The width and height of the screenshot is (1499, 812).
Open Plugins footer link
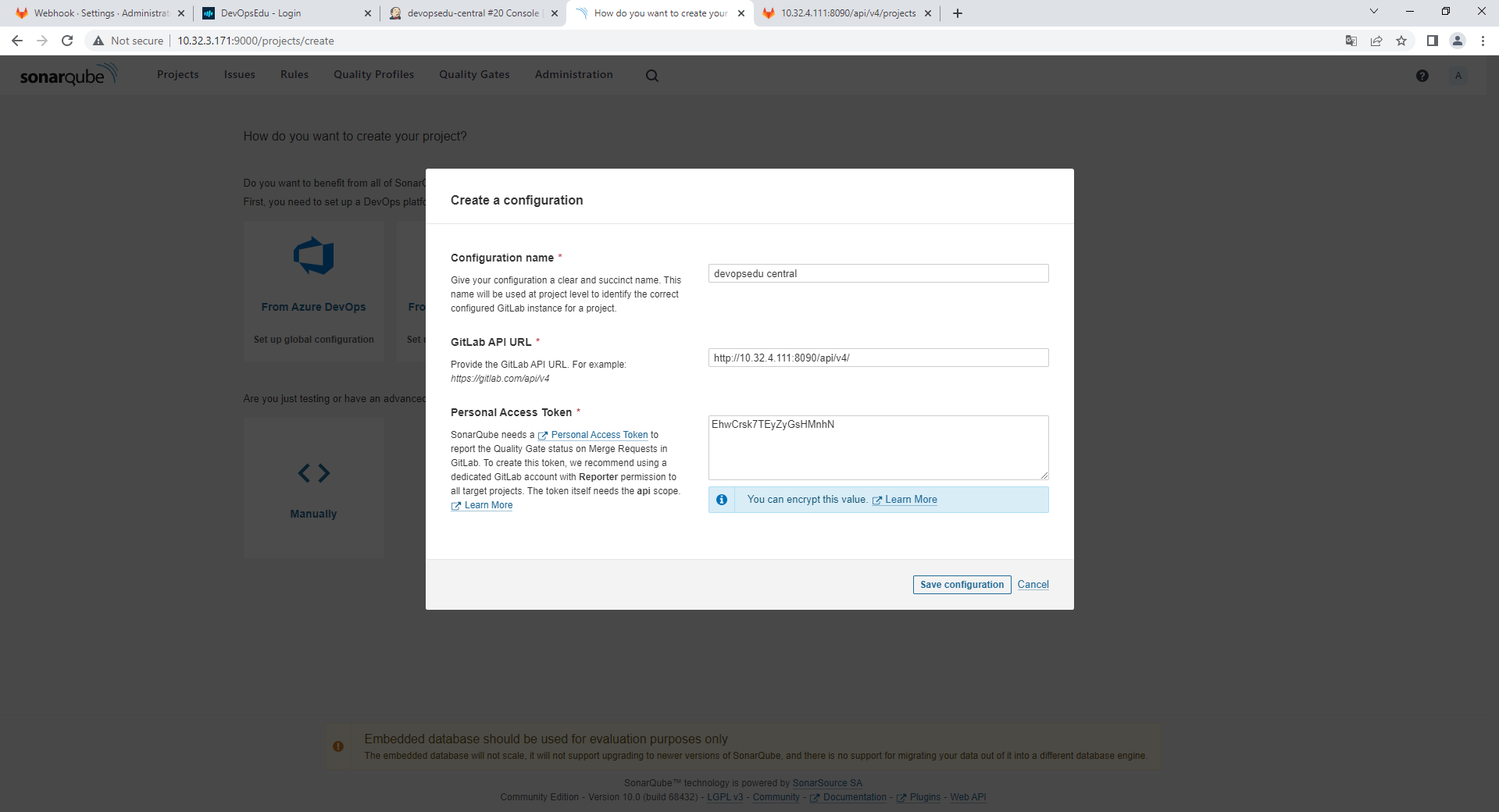(919, 797)
